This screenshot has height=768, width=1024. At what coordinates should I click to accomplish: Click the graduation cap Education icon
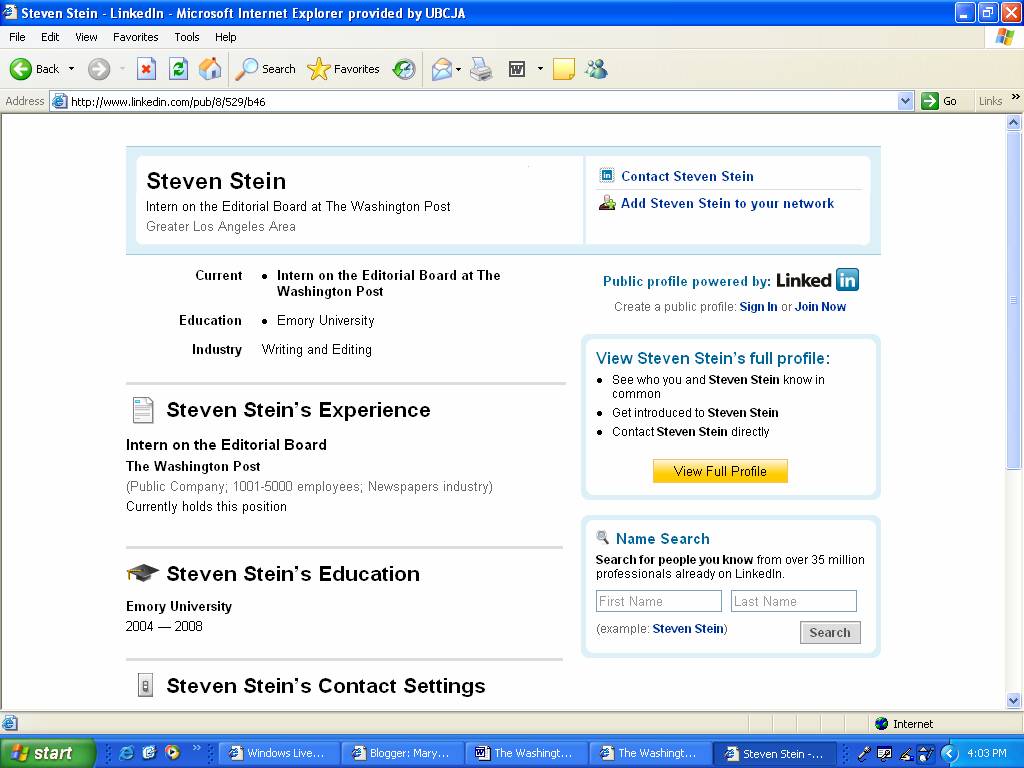click(142, 573)
